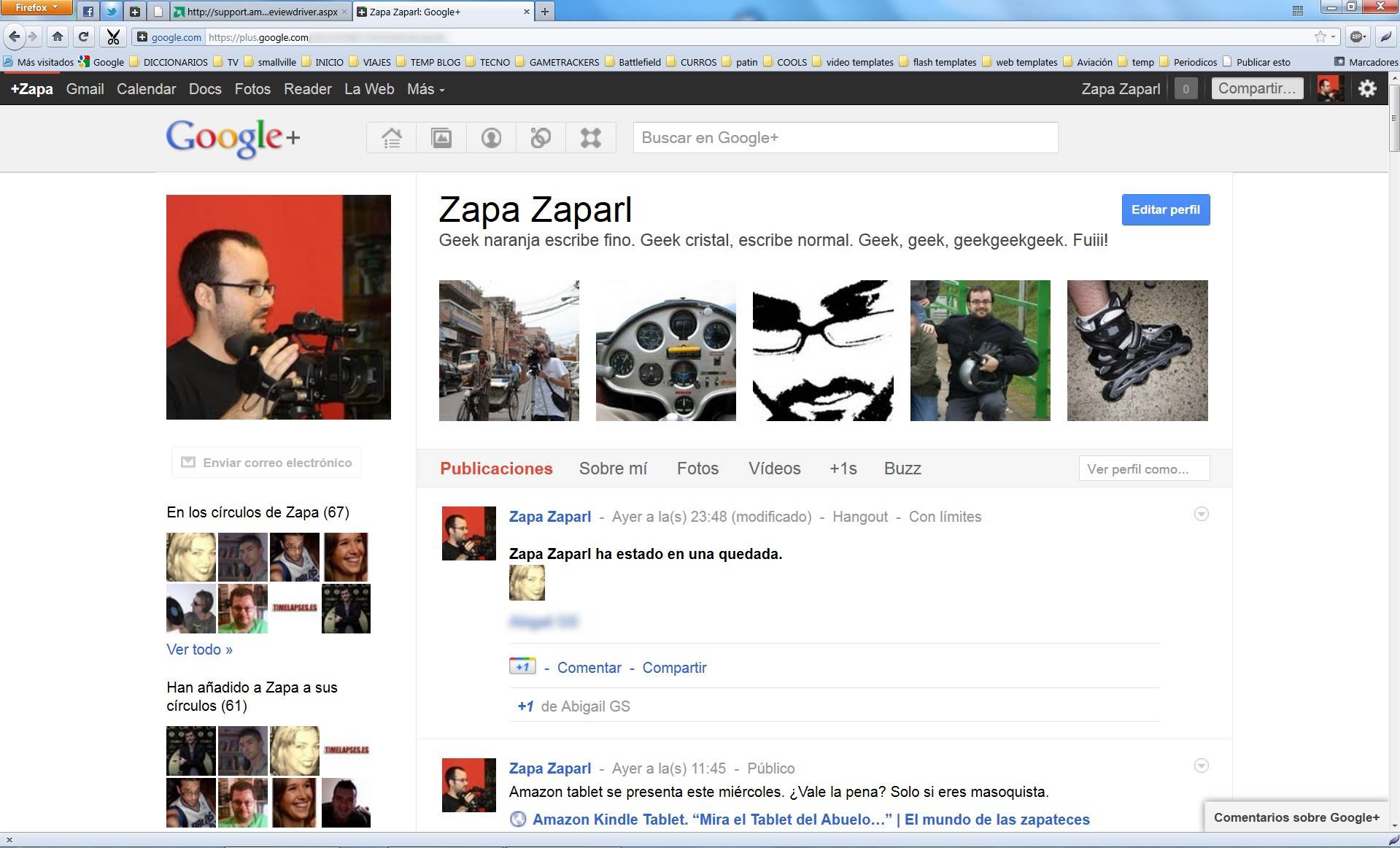Screen dimensions: 1400x848
Task: Open the options arrow on the hangout post
Action: [x=1201, y=514]
